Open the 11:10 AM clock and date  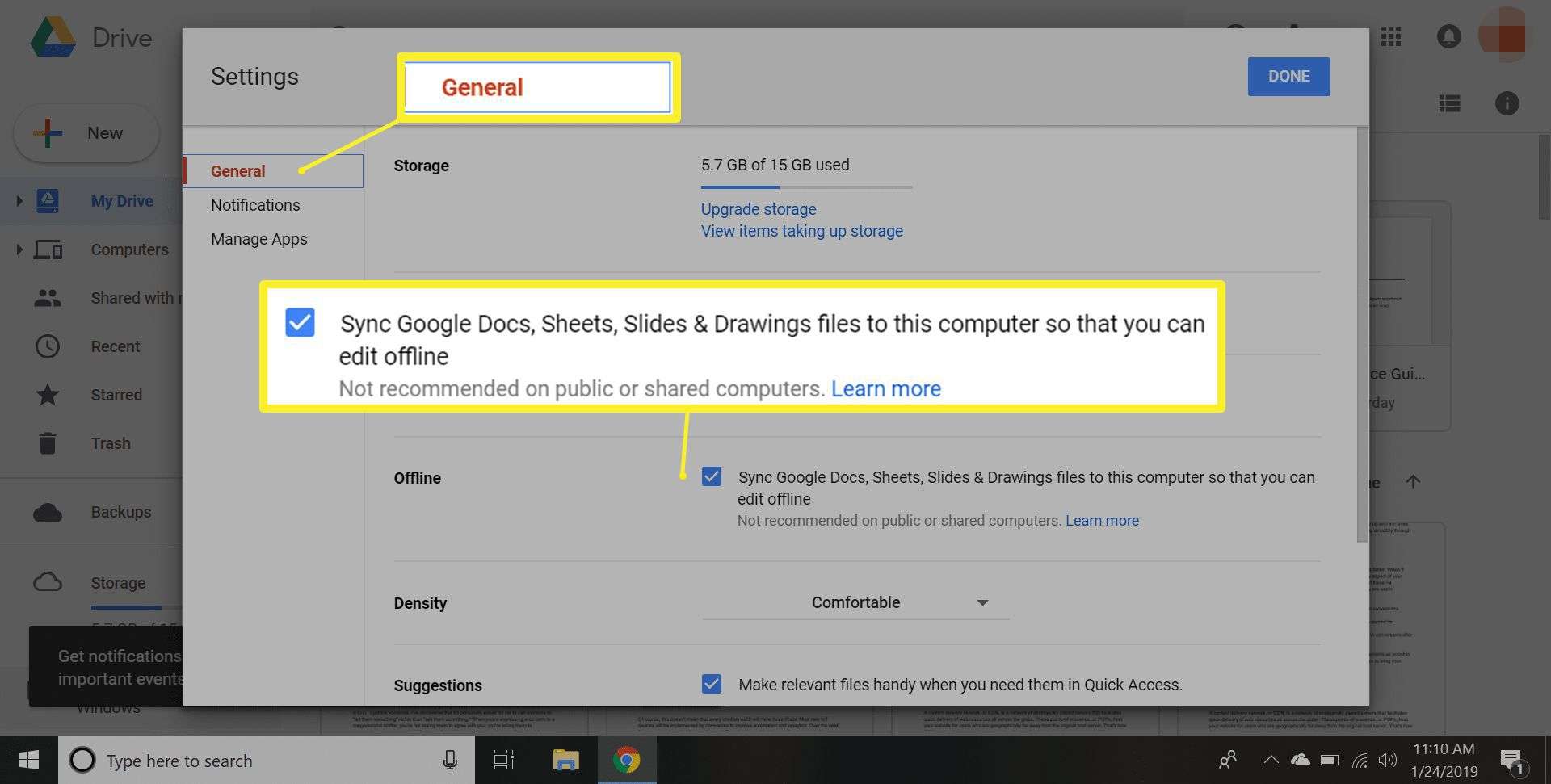1444,760
